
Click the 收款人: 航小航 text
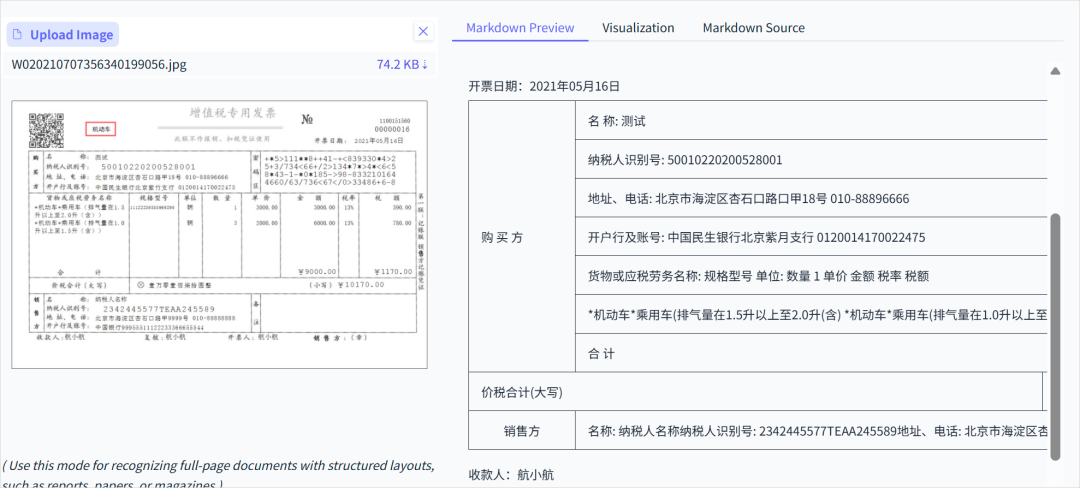click(511, 474)
